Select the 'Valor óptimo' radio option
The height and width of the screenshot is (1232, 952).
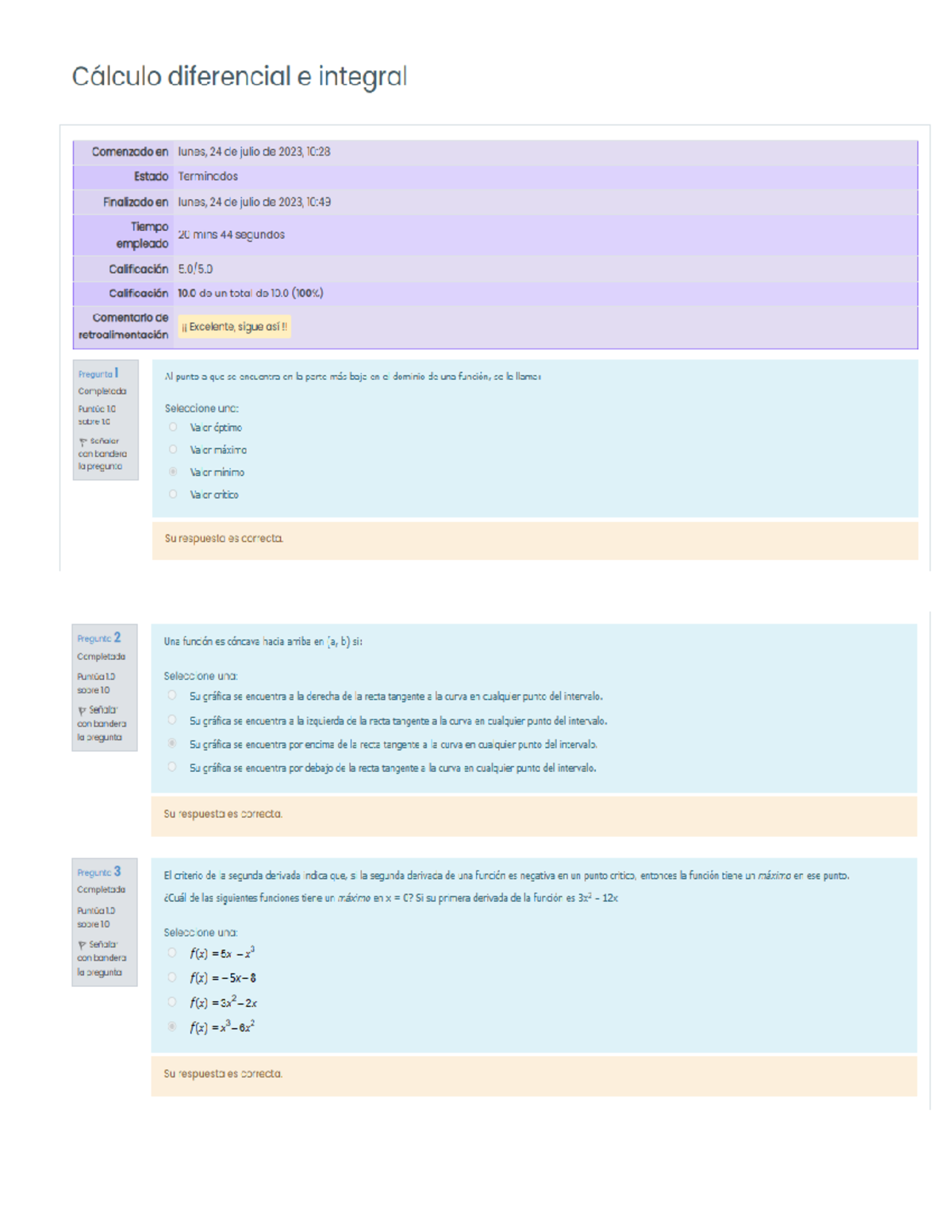click(173, 427)
